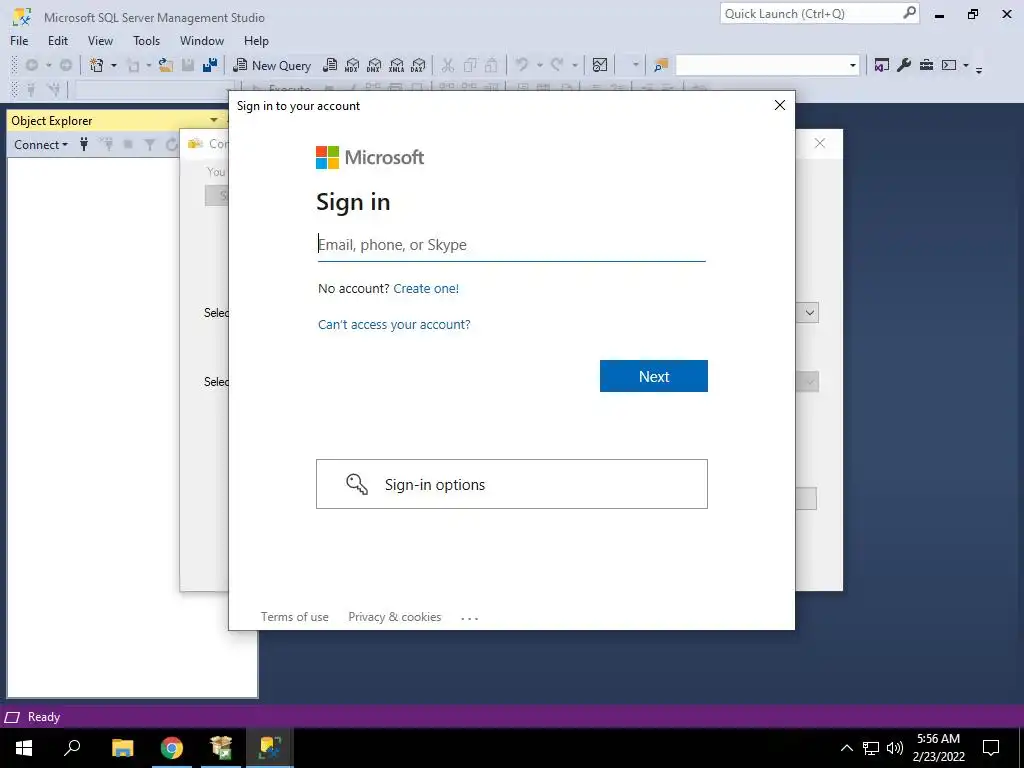1024x768 pixels.
Task: Open the Privacy & cookies link
Action: click(x=394, y=616)
